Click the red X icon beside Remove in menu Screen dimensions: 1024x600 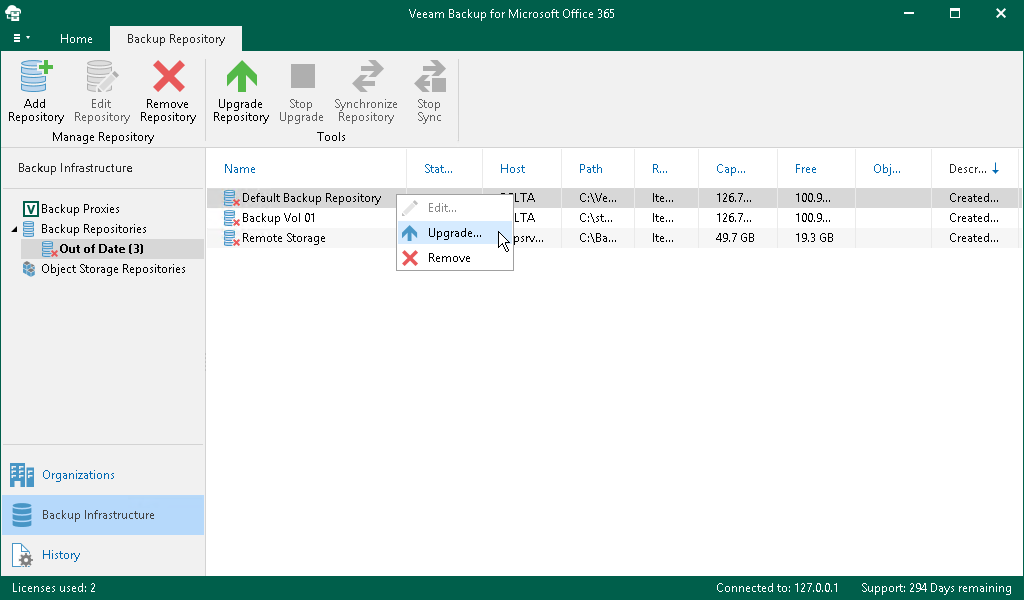tap(410, 258)
